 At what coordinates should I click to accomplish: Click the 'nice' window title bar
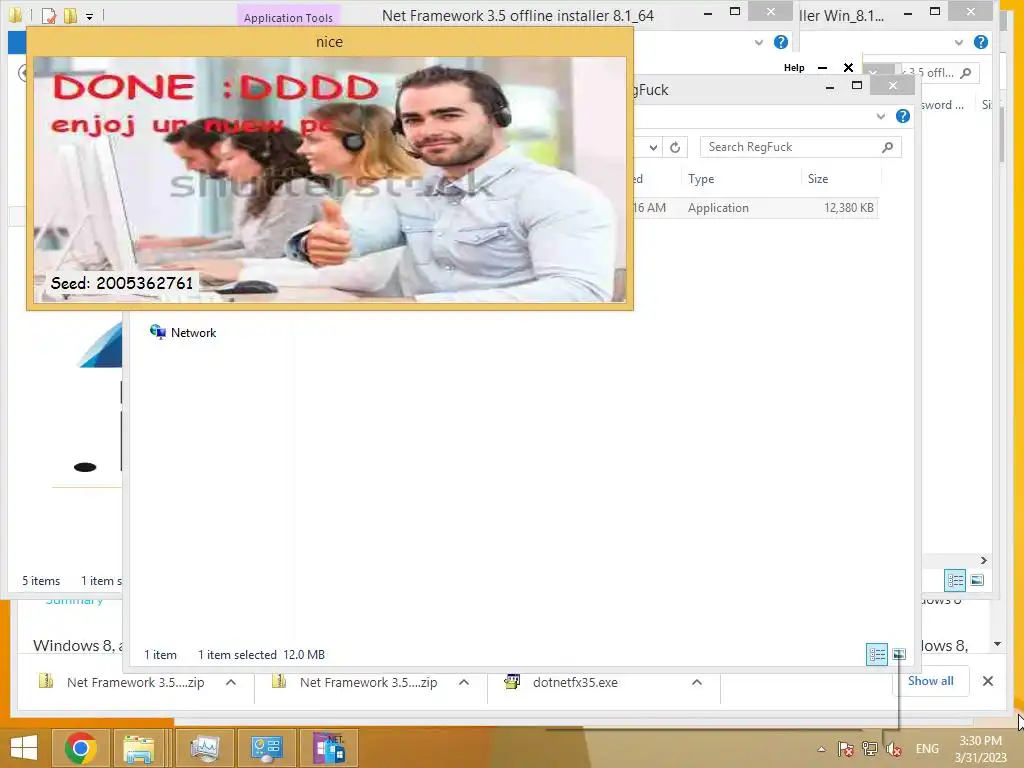(329, 42)
